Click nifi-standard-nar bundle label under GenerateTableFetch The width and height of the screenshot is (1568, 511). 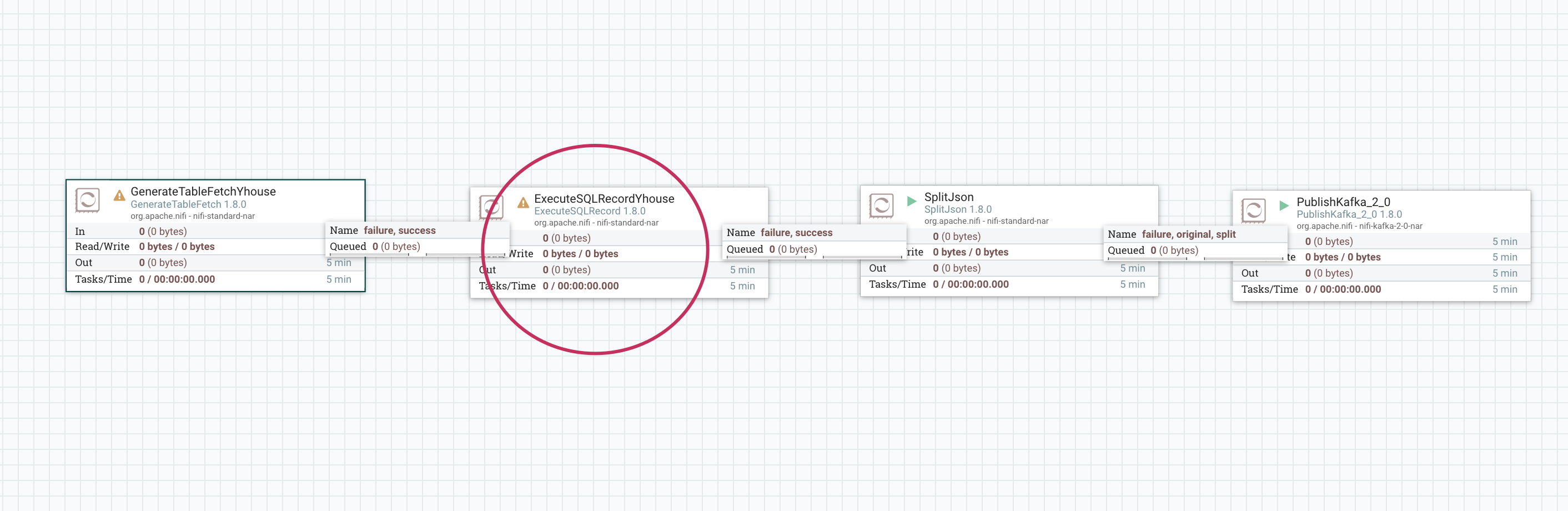click(192, 216)
